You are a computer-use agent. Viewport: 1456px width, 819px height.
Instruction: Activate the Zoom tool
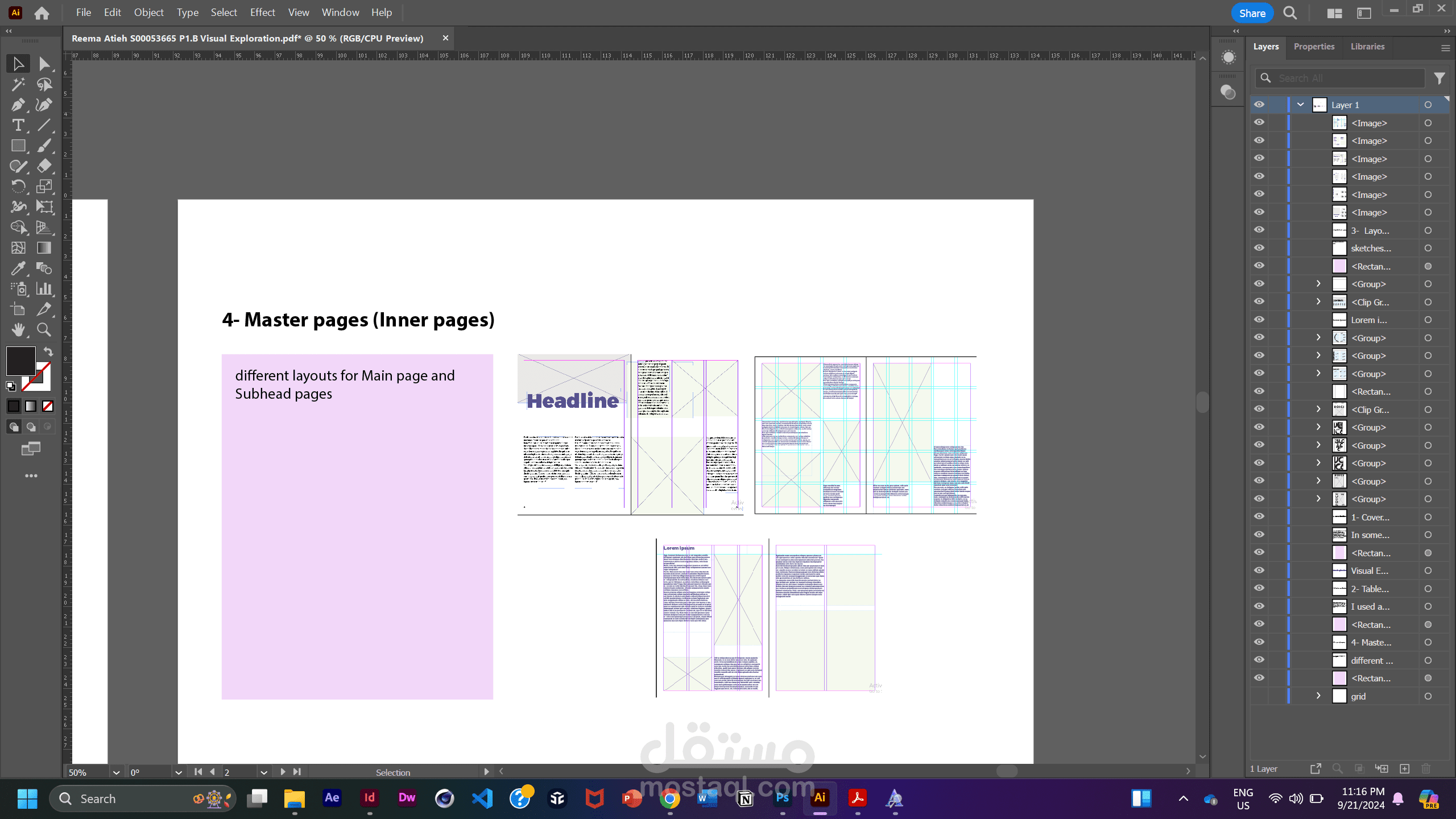(44, 329)
